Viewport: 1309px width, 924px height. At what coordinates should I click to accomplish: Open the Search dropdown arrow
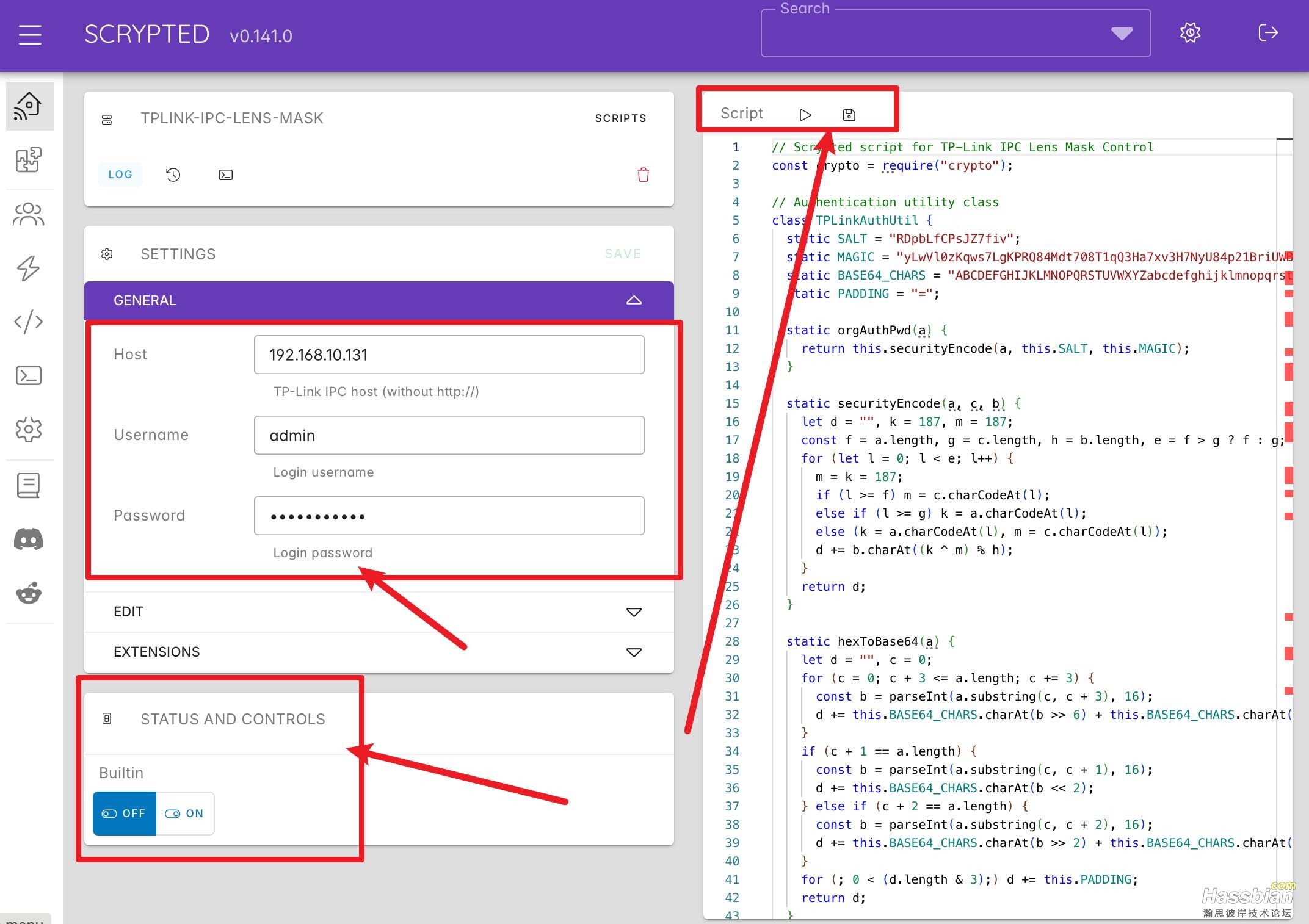click(x=1122, y=34)
